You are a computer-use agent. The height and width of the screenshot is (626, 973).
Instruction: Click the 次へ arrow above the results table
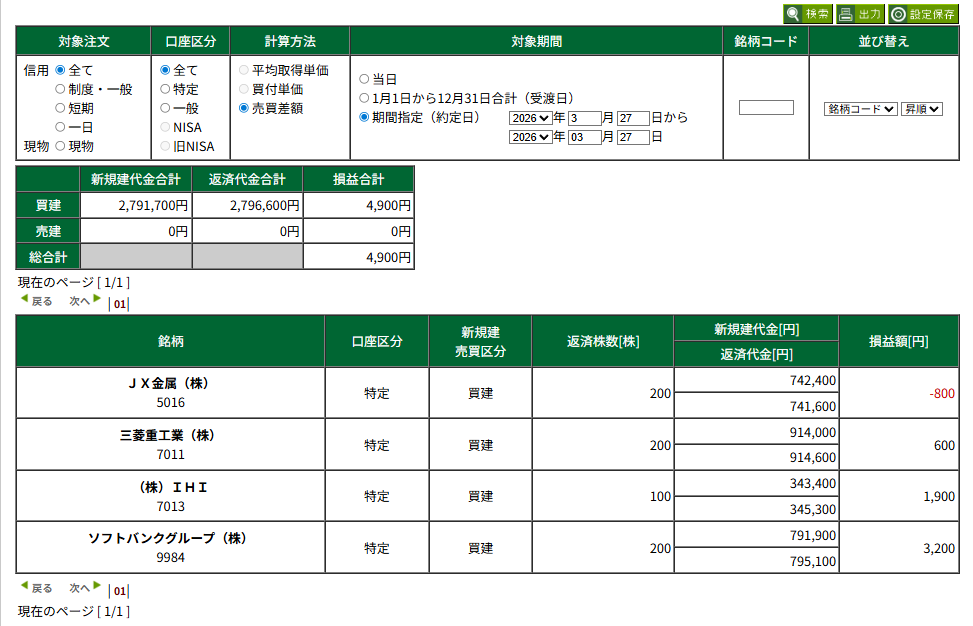(x=97, y=299)
